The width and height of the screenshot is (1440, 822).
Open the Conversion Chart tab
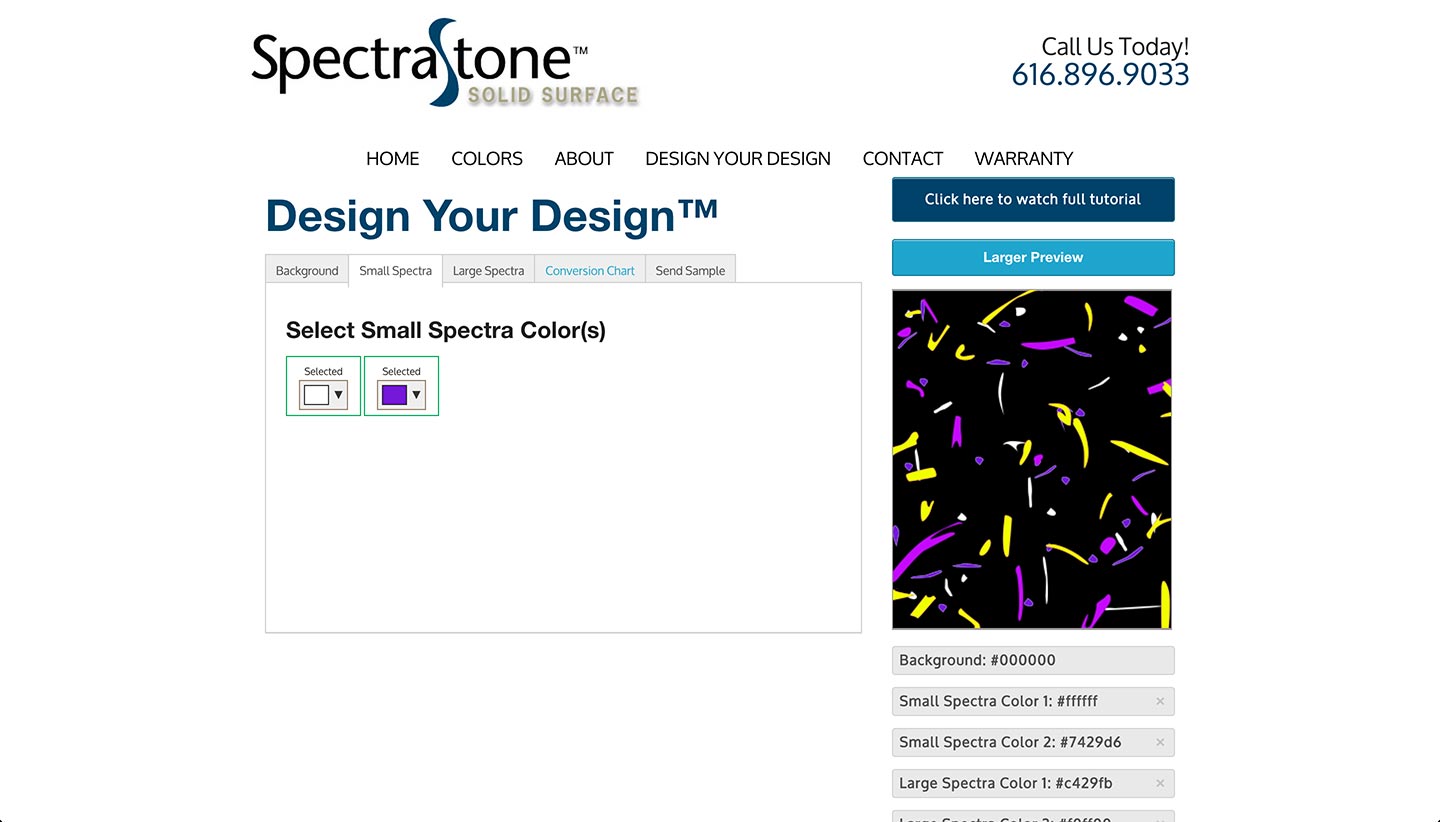[590, 270]
